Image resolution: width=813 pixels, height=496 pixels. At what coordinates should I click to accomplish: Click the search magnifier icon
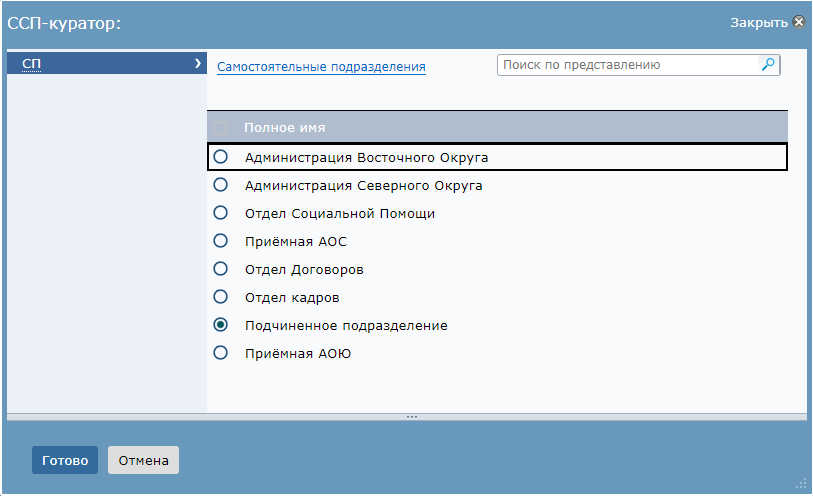pos(768,65)
